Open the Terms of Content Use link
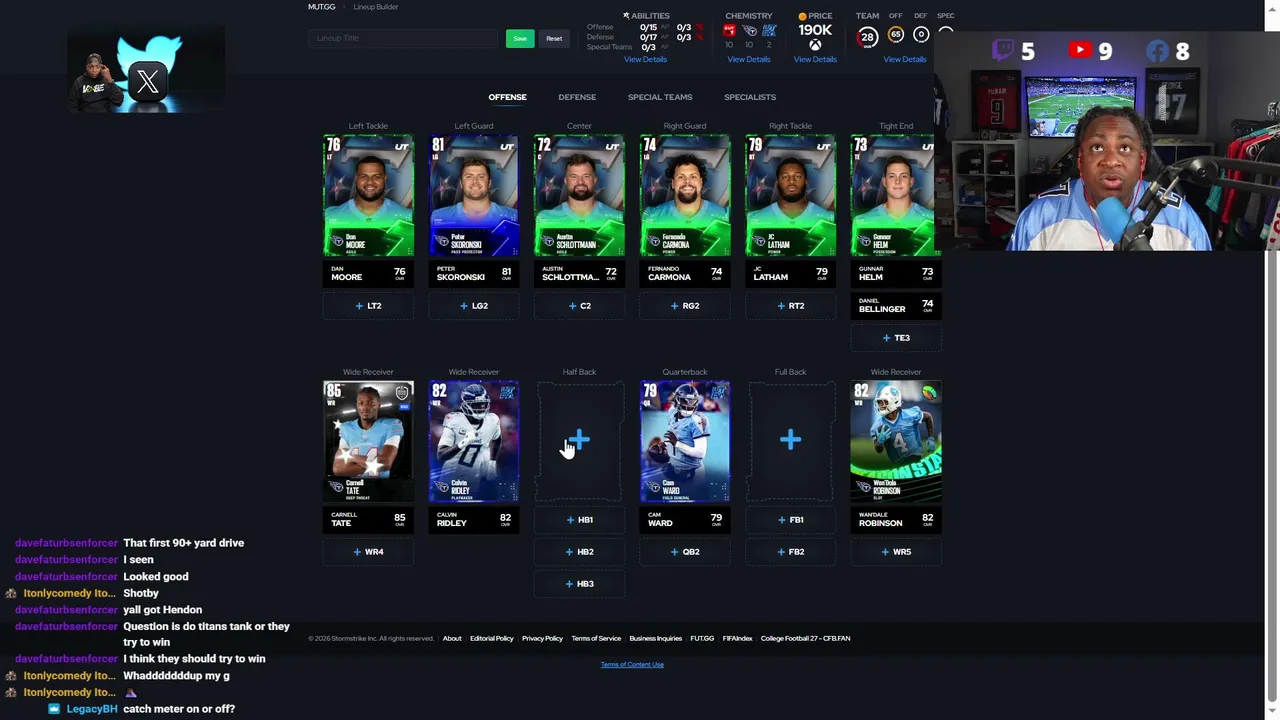 tap(632, 664)
